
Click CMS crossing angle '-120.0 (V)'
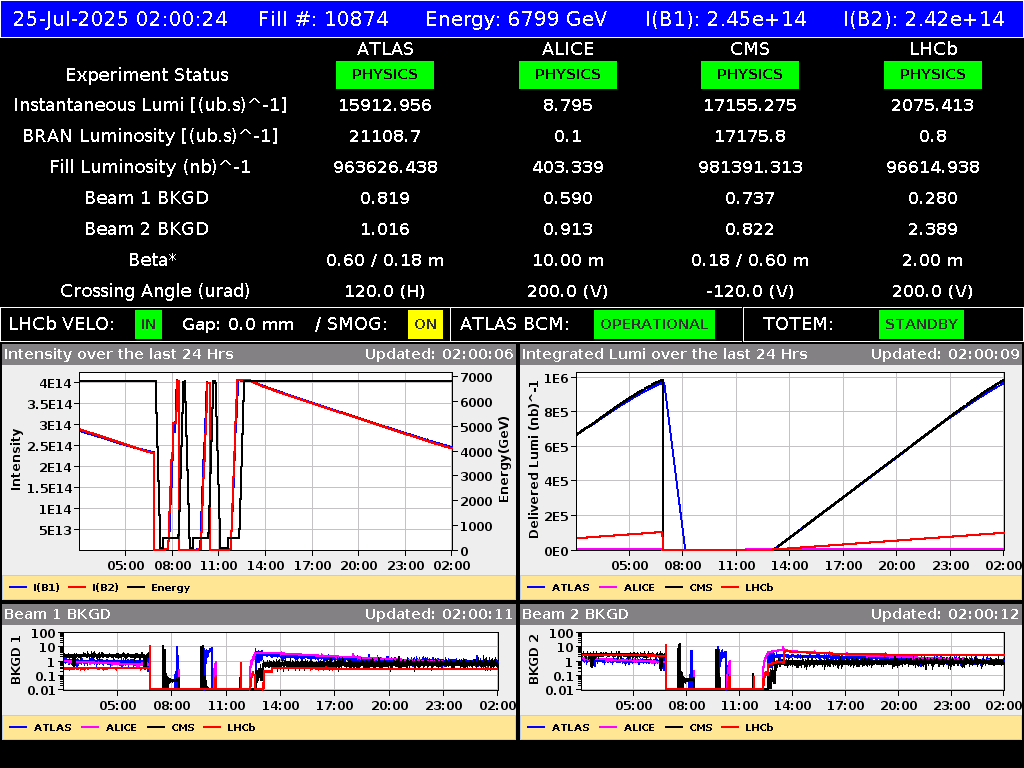(x=750, y=291)
